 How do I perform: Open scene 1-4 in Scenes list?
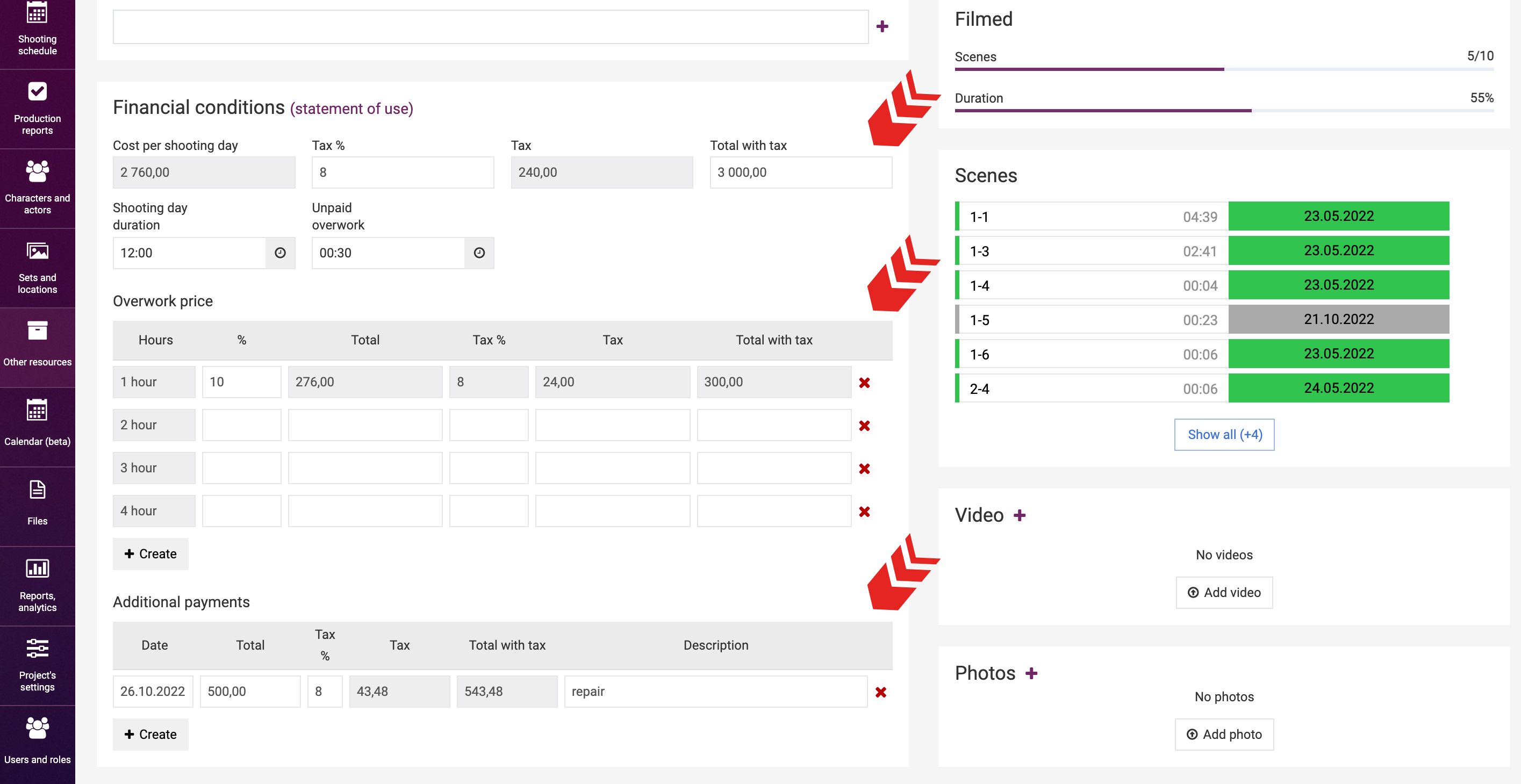pos(1092,285)
